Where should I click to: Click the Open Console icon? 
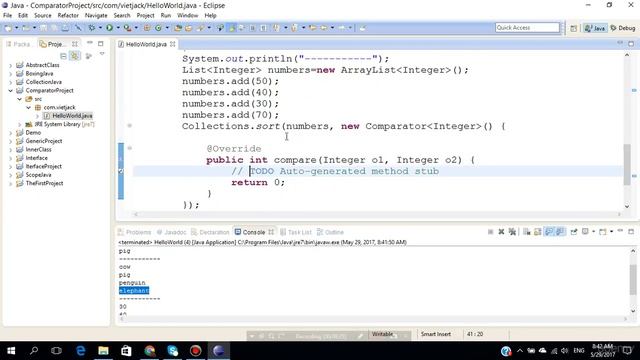(603, 232)
